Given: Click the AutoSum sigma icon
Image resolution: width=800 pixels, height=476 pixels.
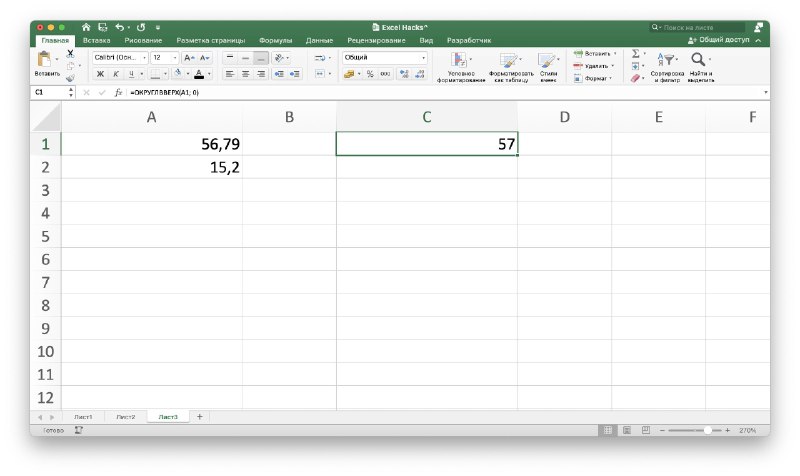Looking at the screenshot, I should (x=636, y=54).
